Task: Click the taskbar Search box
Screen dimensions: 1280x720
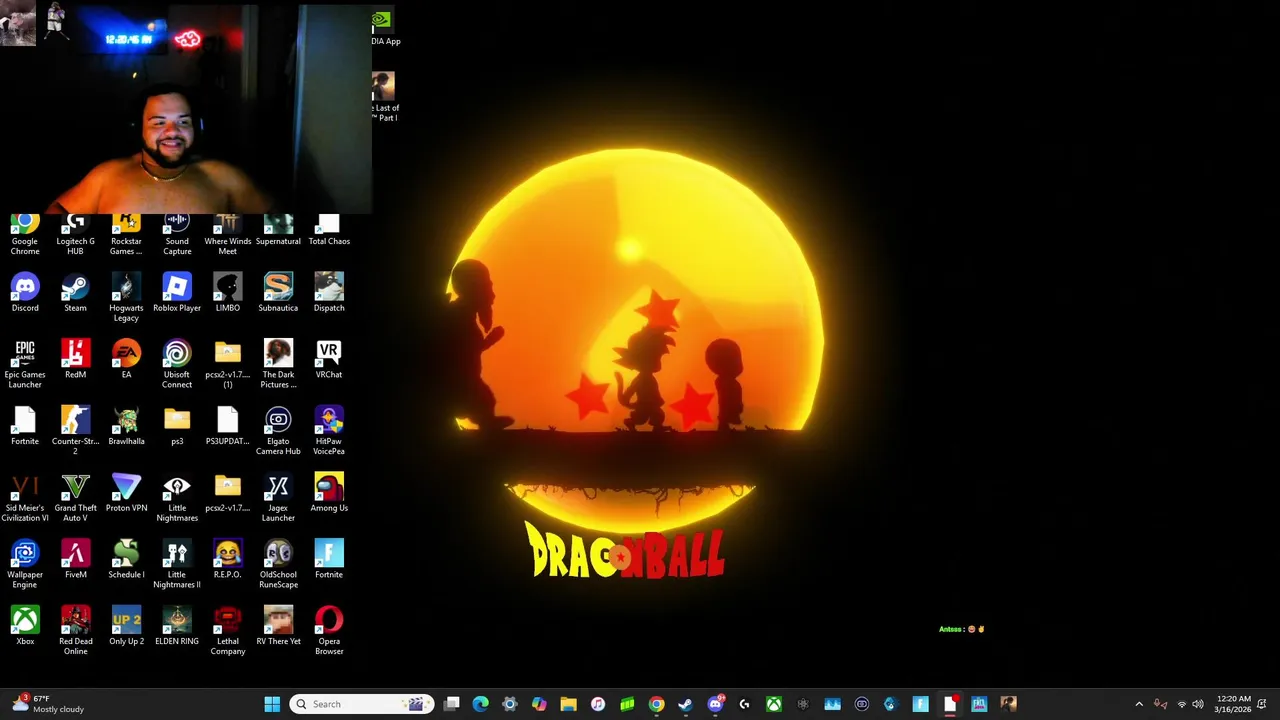Action: [362, 704]
